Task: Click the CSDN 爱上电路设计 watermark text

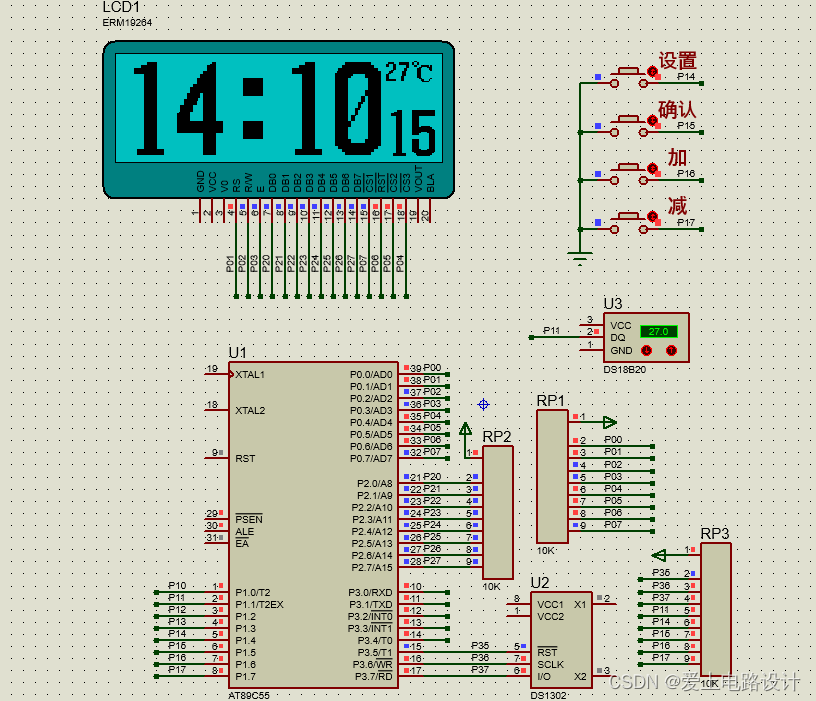Action: pos(702,683)
